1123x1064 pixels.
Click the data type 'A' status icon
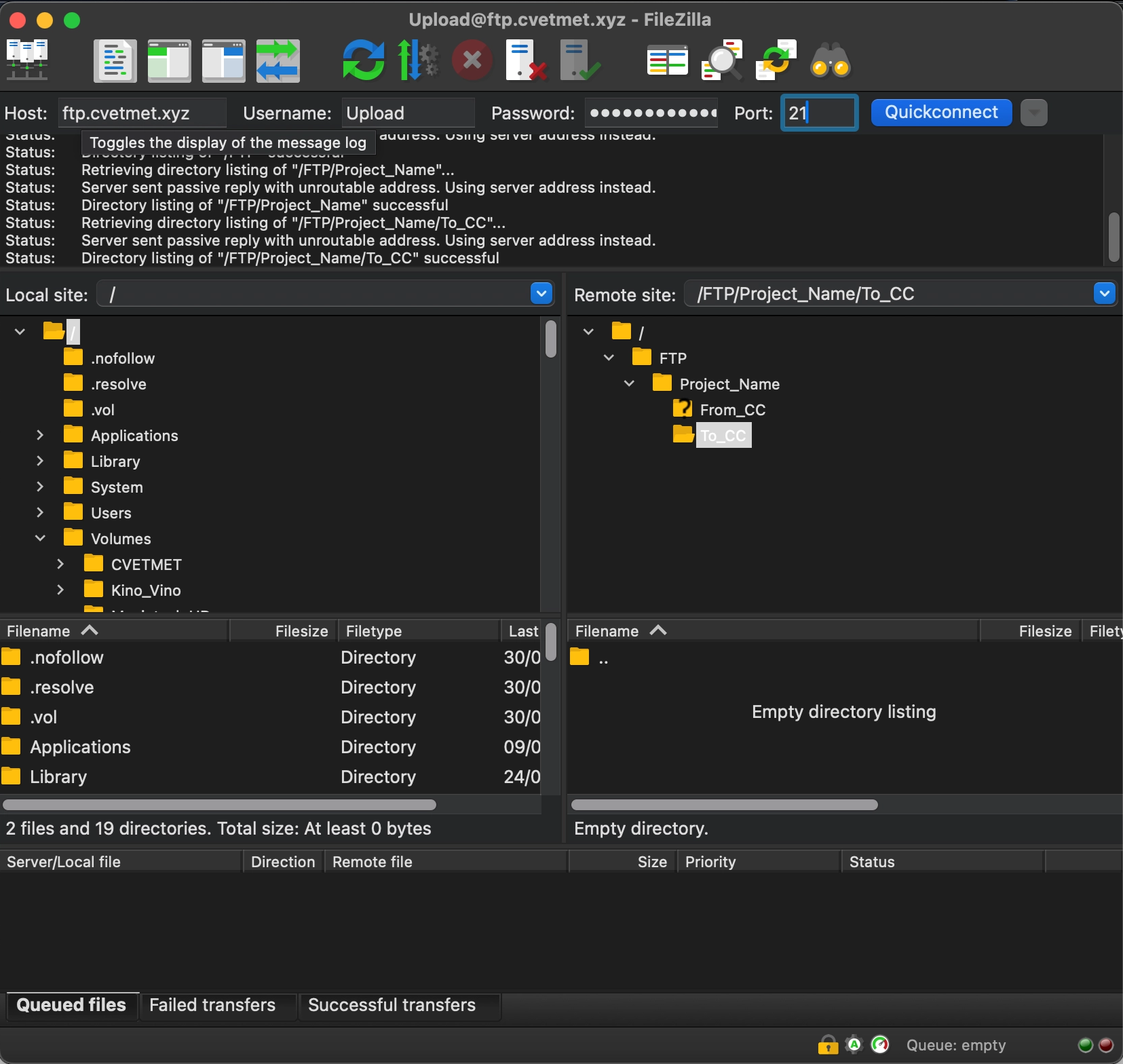tap(854, 1044)
